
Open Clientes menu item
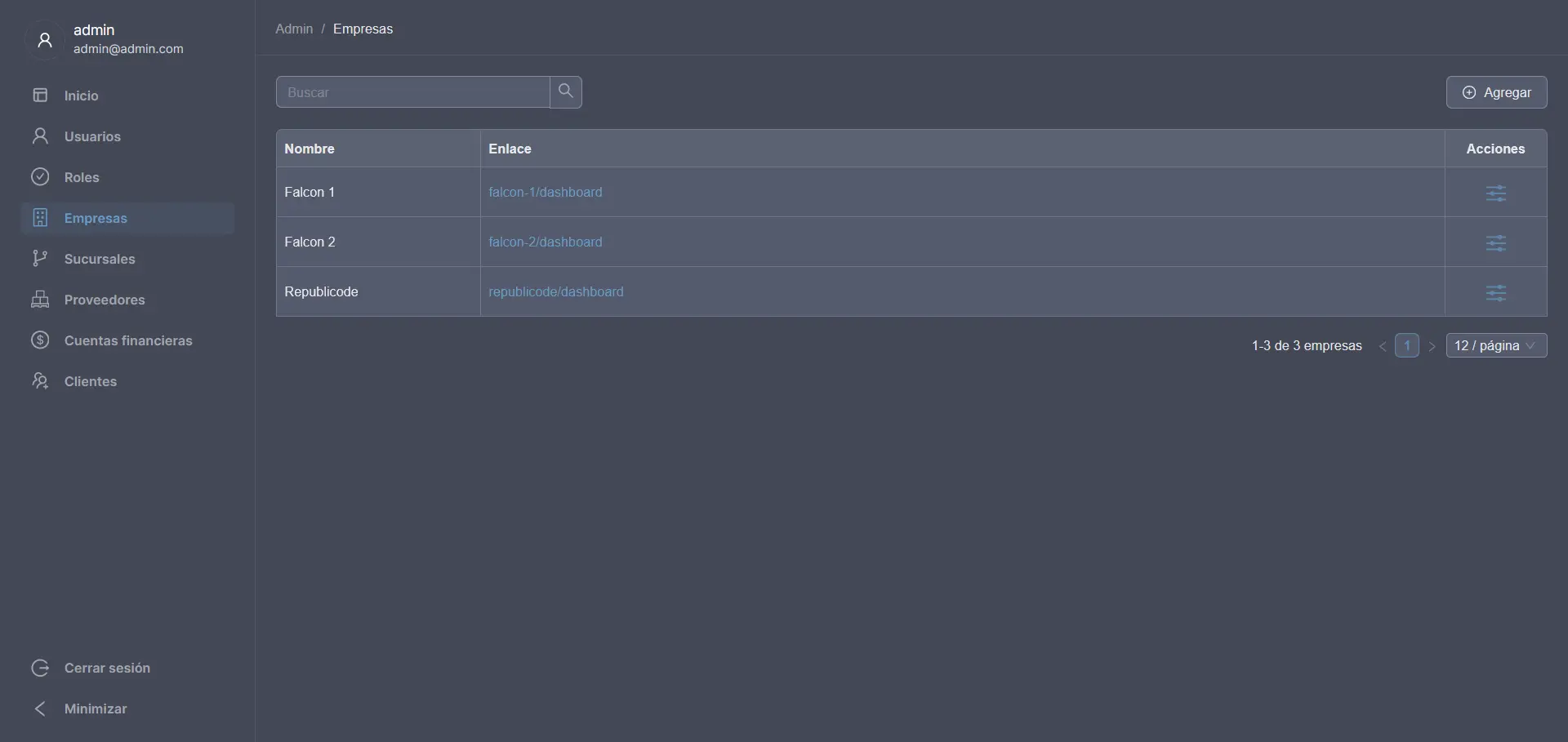[x=128, y=381]
